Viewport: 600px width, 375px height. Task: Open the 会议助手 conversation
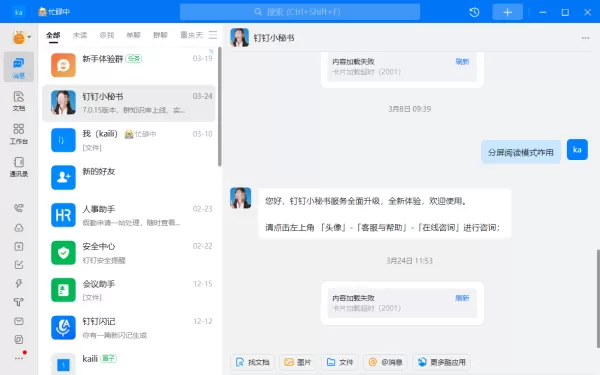[129, 290]
